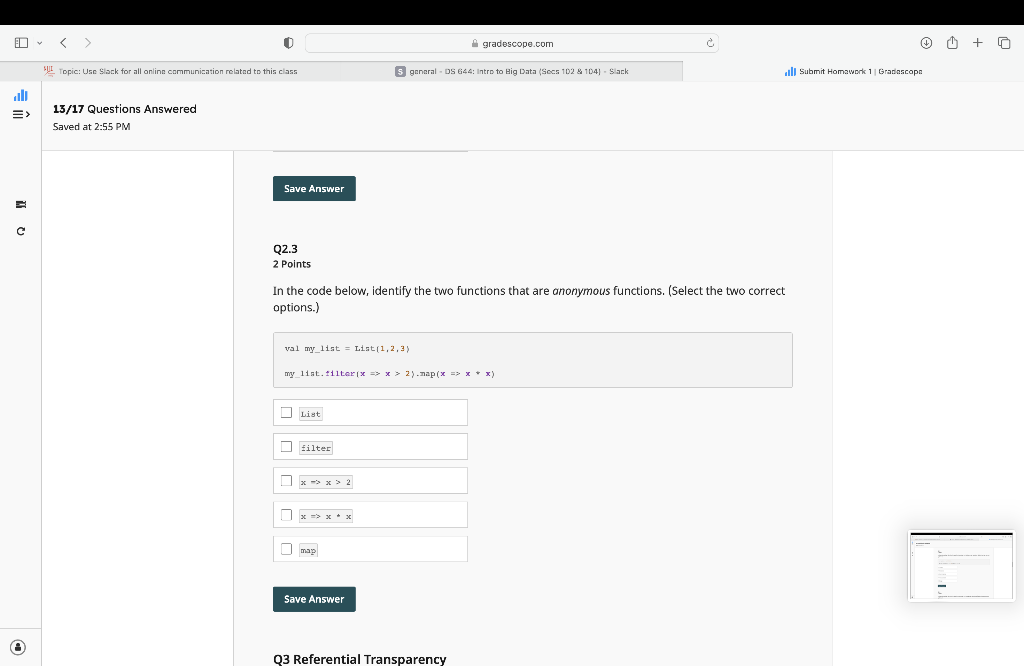Toggle the Safari sidebar icon
The height and width of the screenshot is (666, 1024).
(x=21, y=43)
